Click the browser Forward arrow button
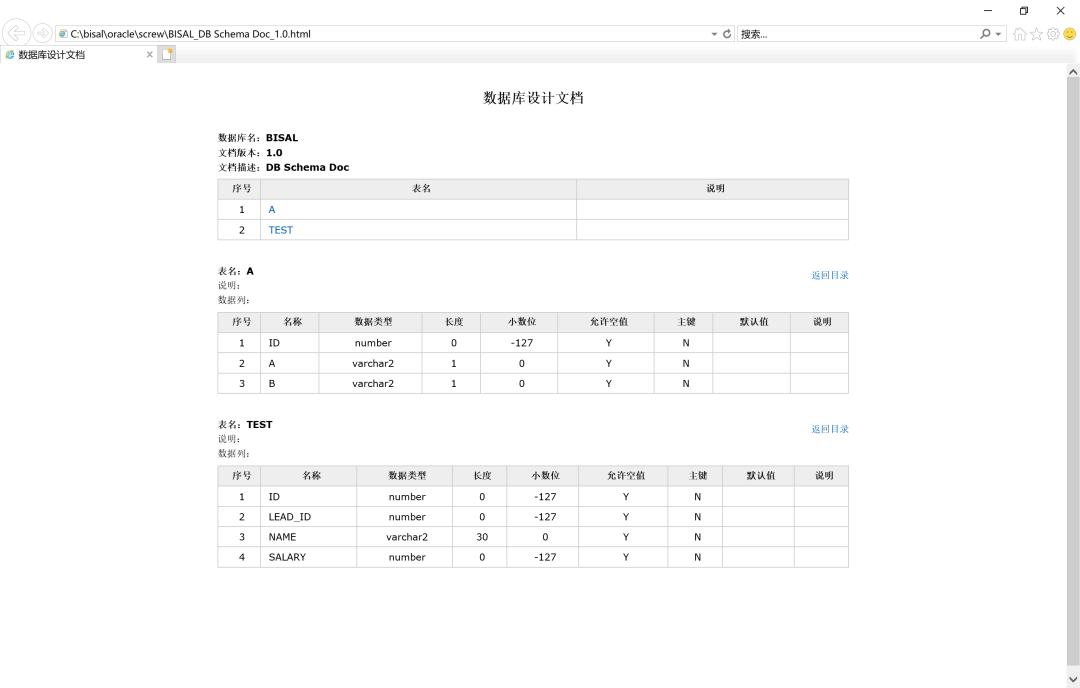This screenshot has width=1080, height=688. pos(43,33)
